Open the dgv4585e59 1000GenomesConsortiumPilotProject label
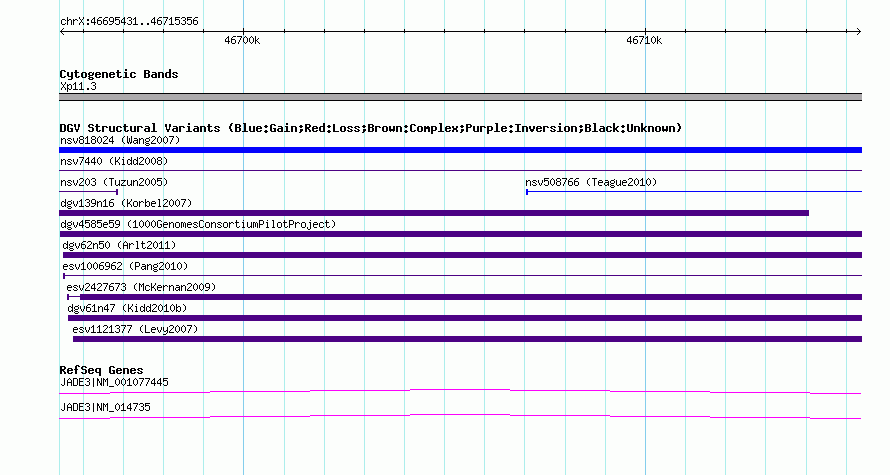Viewport: 890px width, 475px height. (x=198, y=224)
